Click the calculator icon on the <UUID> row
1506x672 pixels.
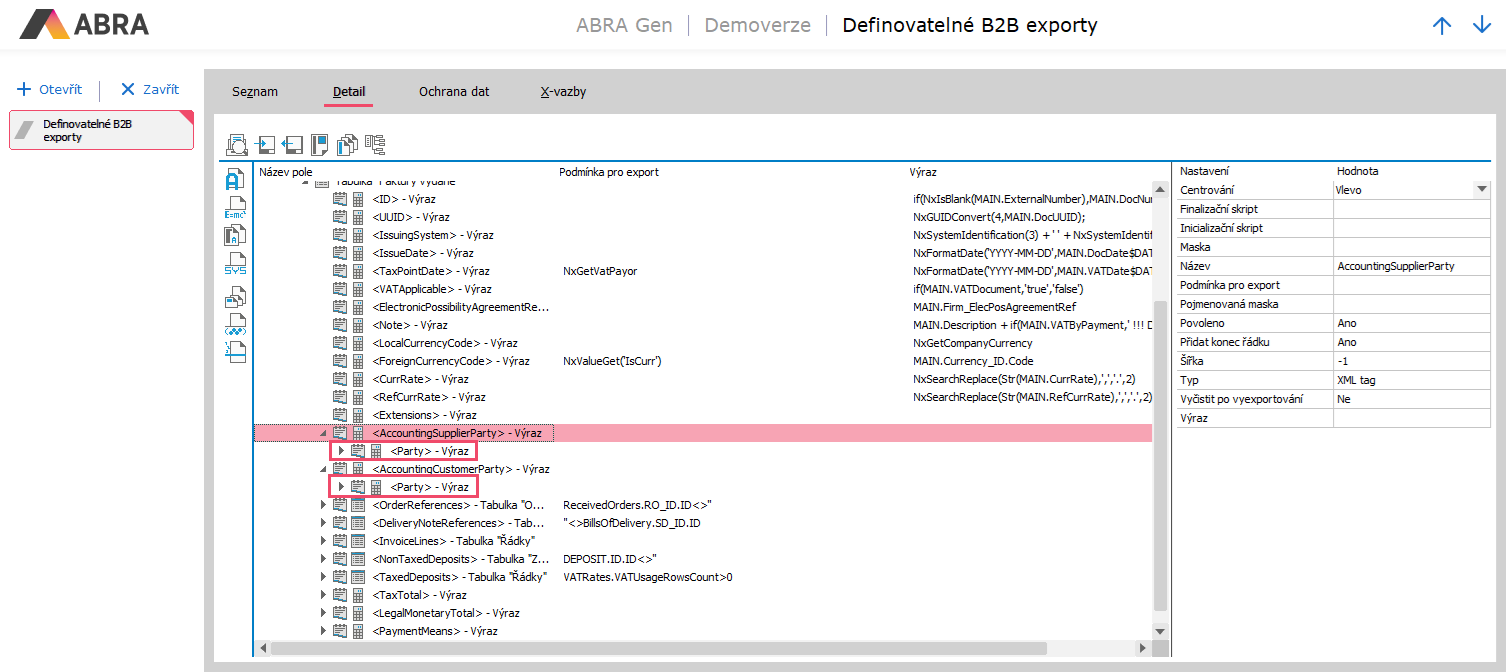(x=358, y=217)
